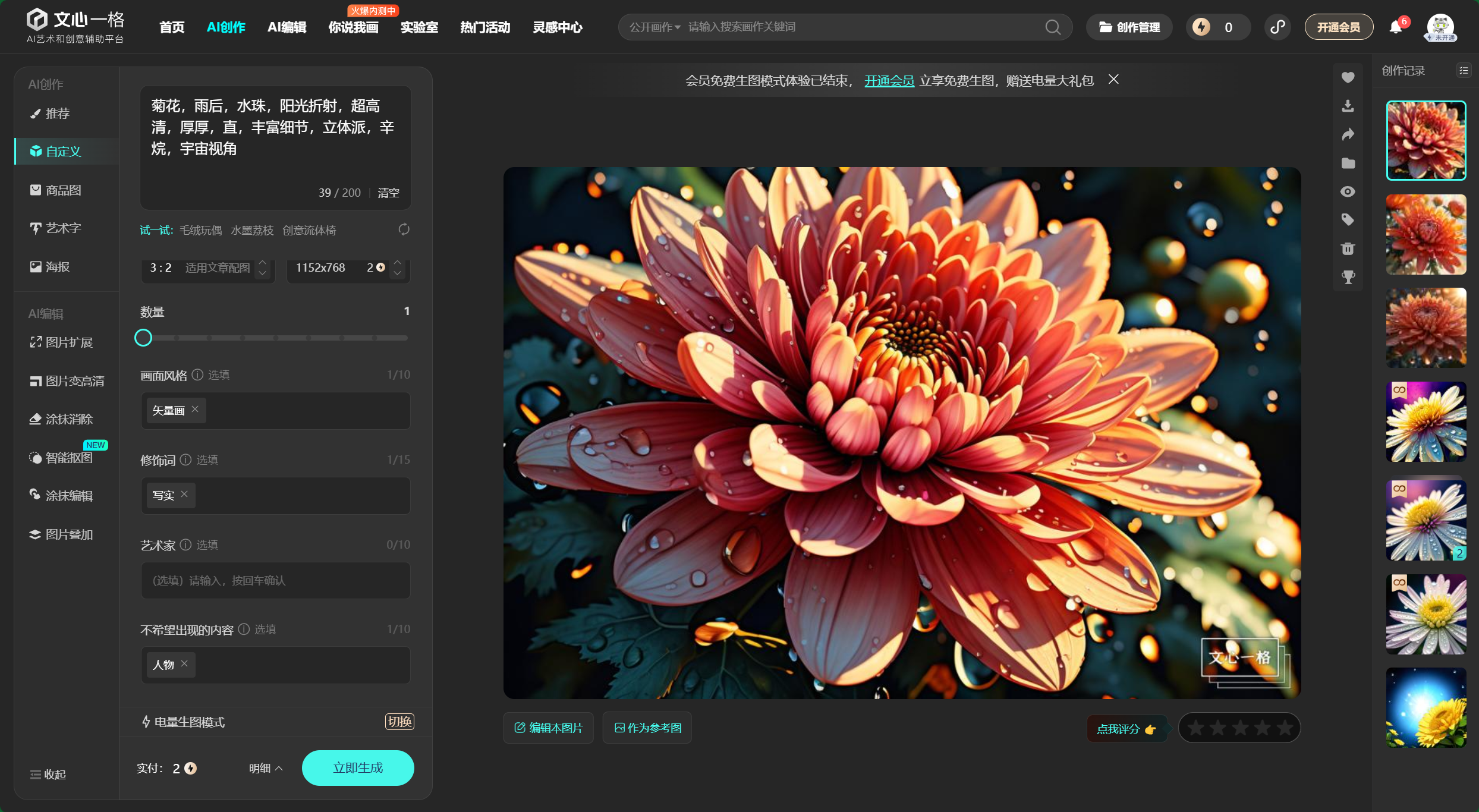Image resolution: width=1479 pixels, height=812 pixels.
Task: Download the generated chrysanthemum image
Action: (x=1348, y=106)
